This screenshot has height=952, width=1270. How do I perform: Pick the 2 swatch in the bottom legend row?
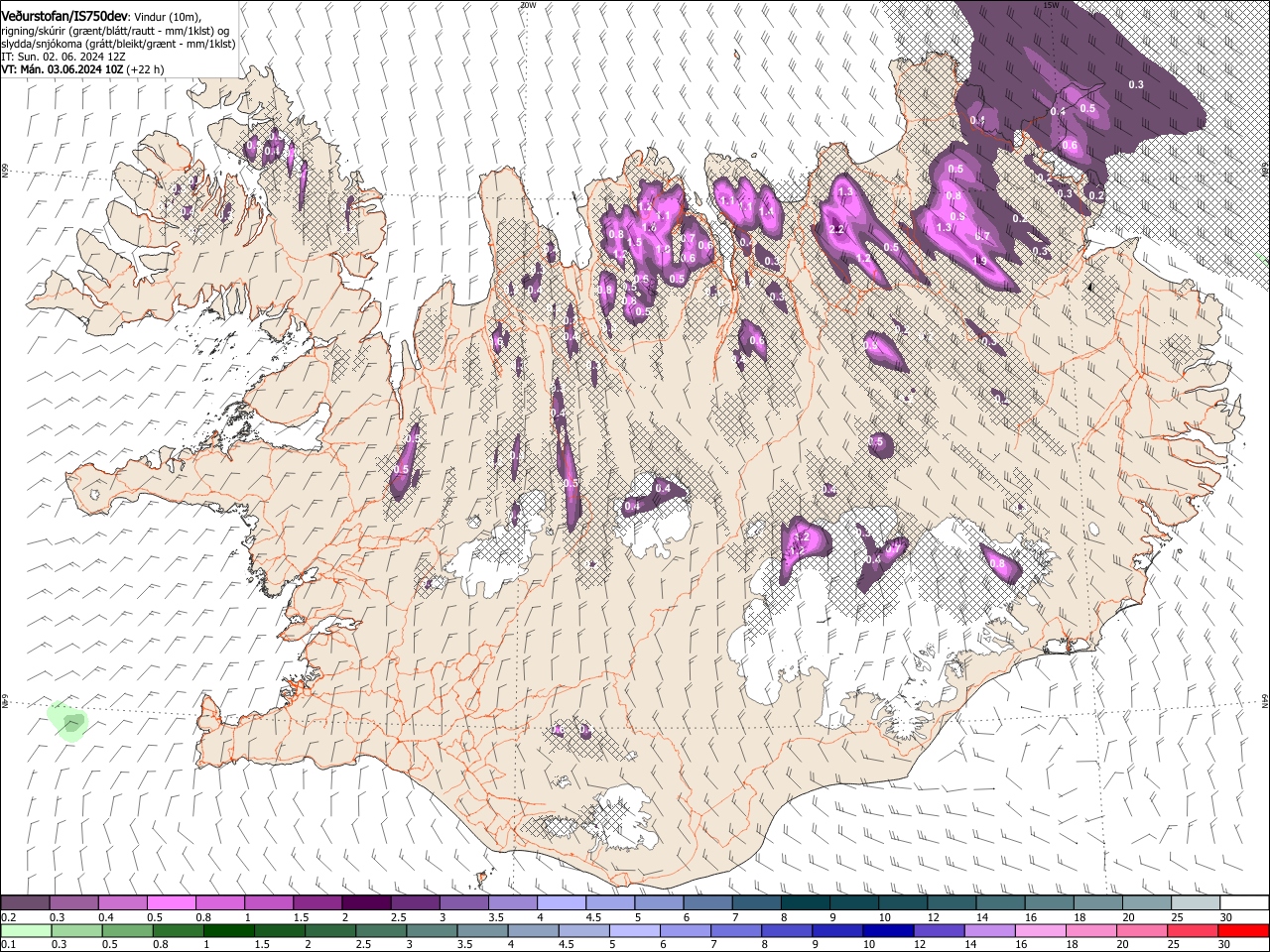[x=330, y=930]
